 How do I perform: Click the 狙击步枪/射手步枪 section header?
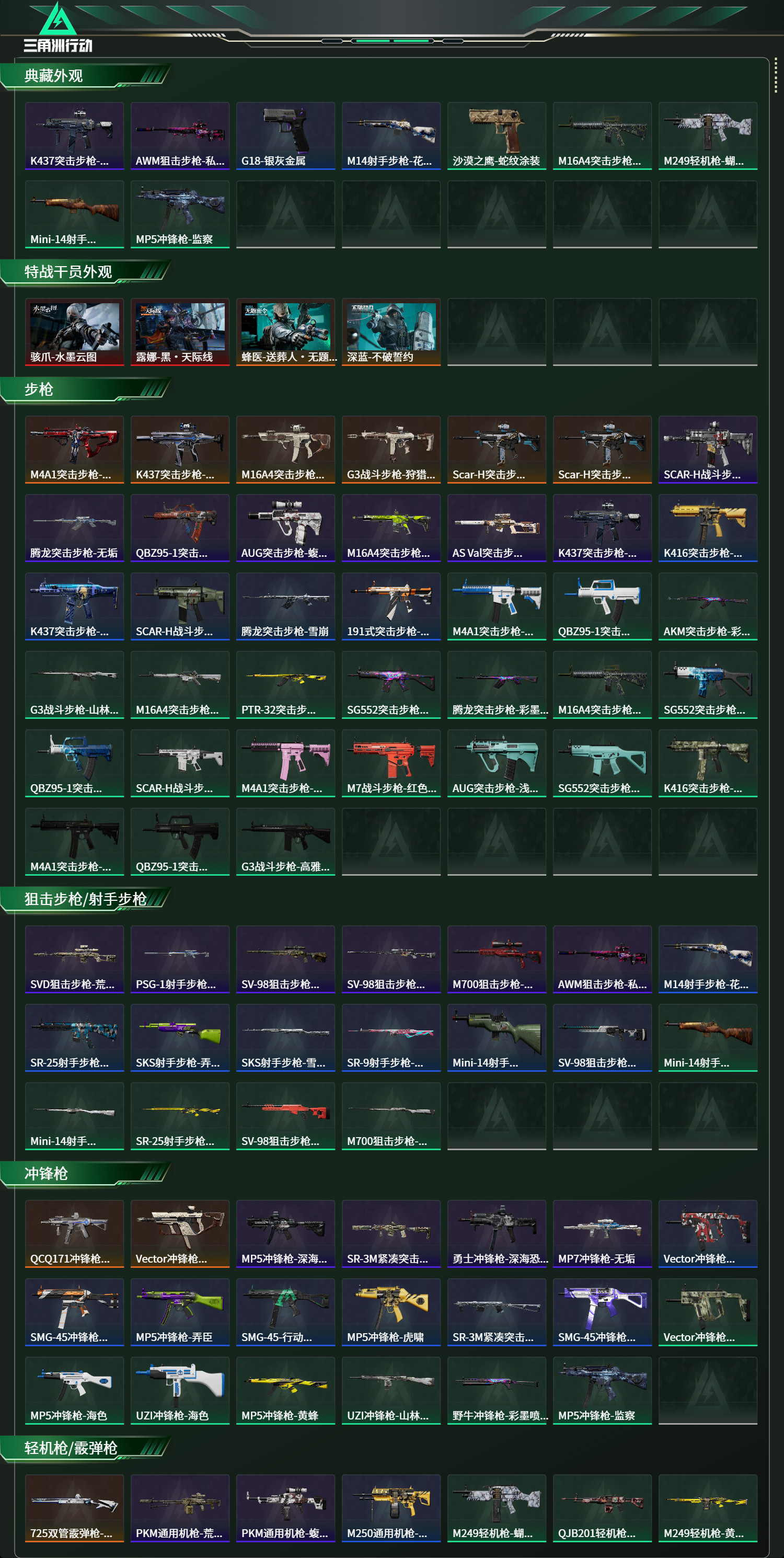point(85,899)
